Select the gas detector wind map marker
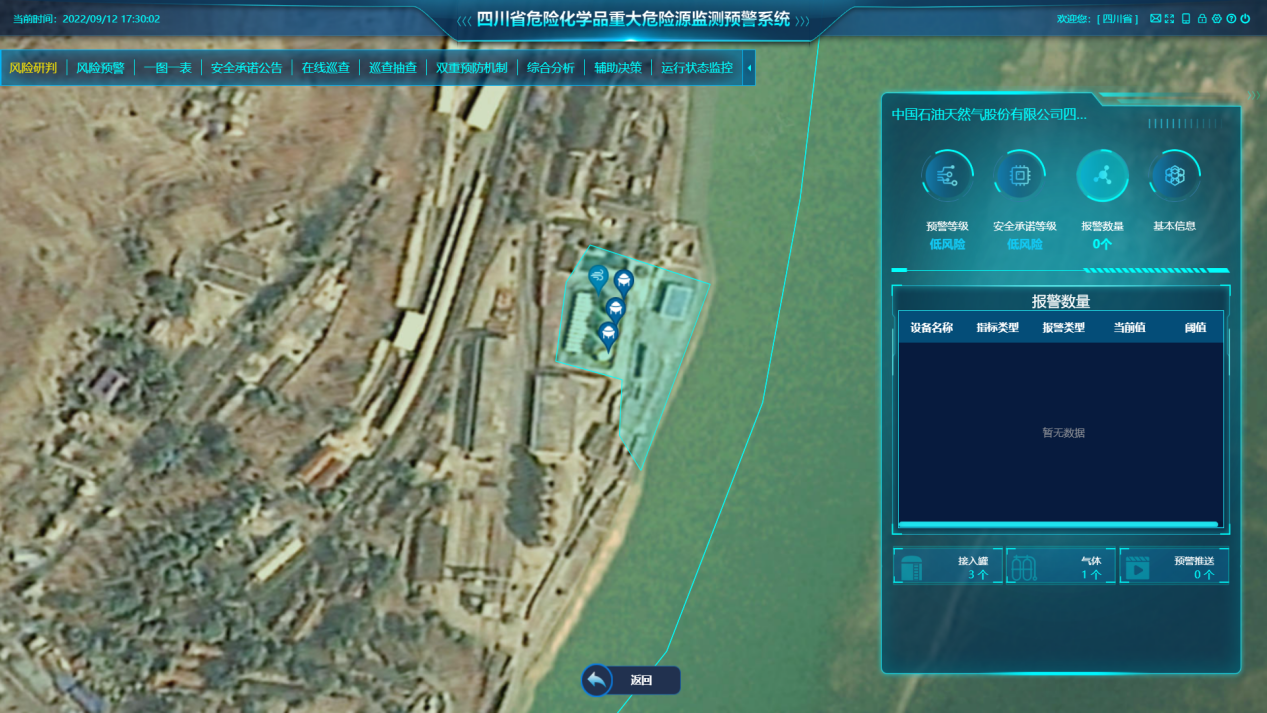The image size is (1267, 713). pos(598,278)
